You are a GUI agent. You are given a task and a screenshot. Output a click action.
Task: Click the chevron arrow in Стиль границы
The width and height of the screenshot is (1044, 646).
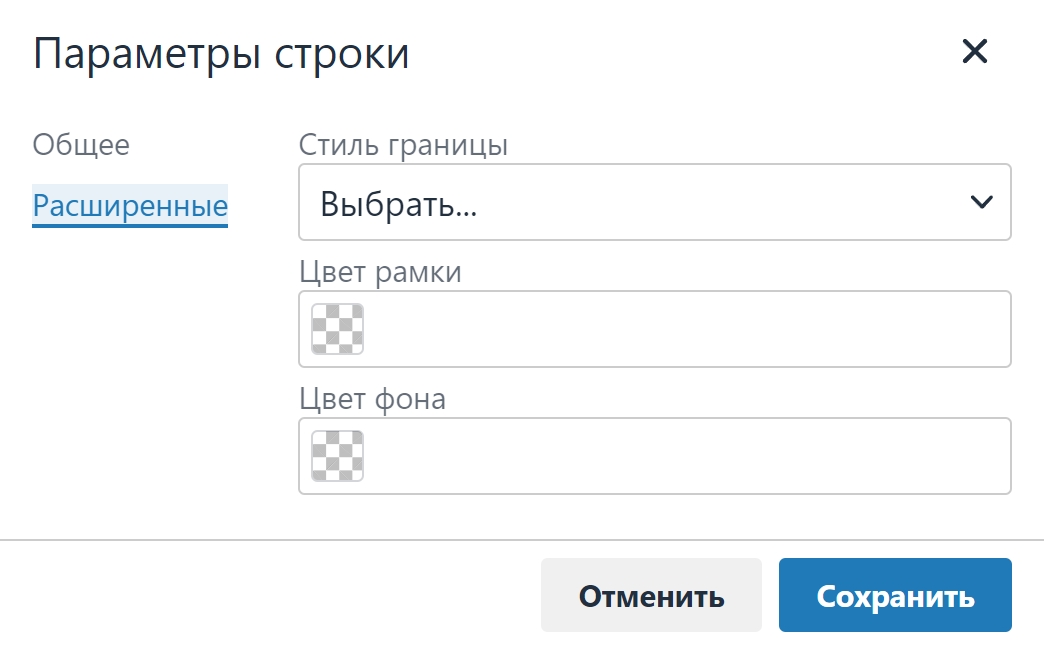point(981,202)
